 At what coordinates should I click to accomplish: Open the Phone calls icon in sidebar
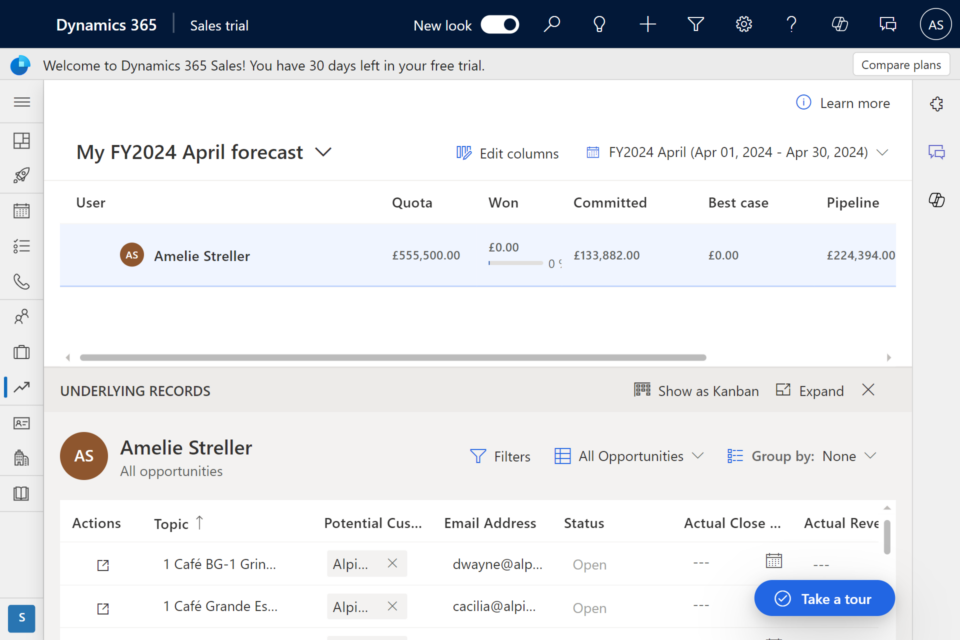pyautogui.click(x=21, y=281)
